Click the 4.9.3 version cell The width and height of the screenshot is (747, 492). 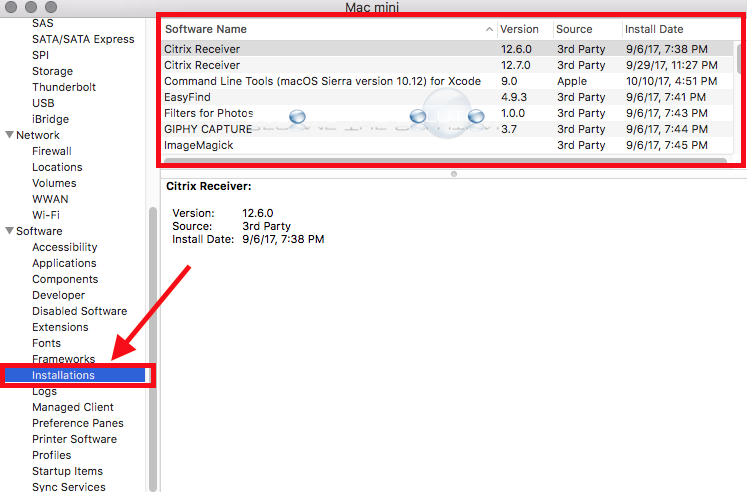(x=514, y=97)
